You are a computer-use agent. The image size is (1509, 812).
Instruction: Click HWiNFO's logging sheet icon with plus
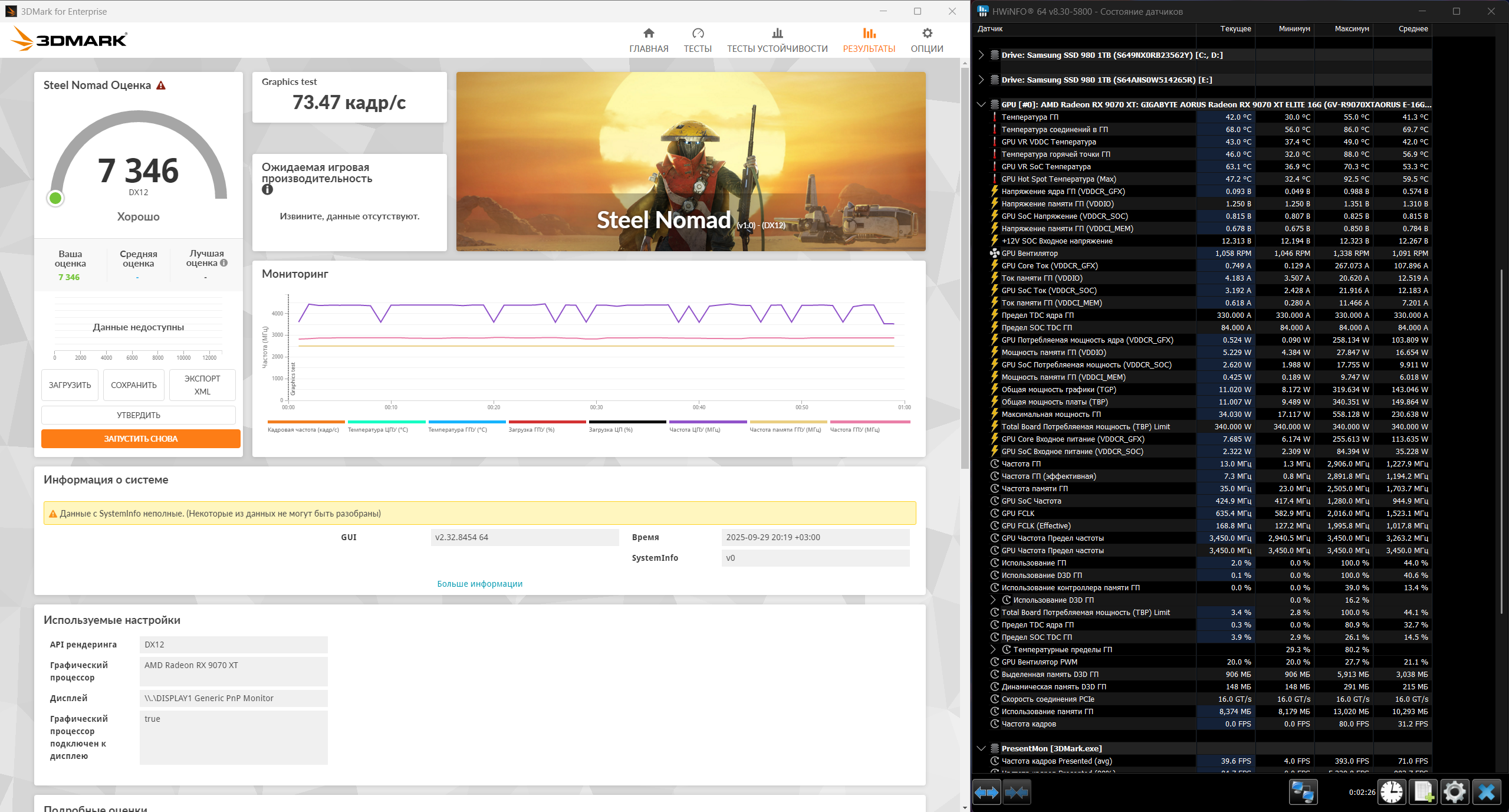[x=1423, y=792]
